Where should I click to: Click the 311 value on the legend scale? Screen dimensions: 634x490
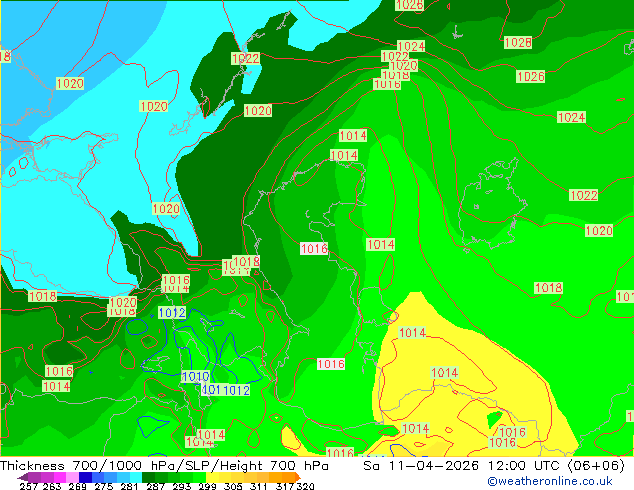tap(258, 486)
